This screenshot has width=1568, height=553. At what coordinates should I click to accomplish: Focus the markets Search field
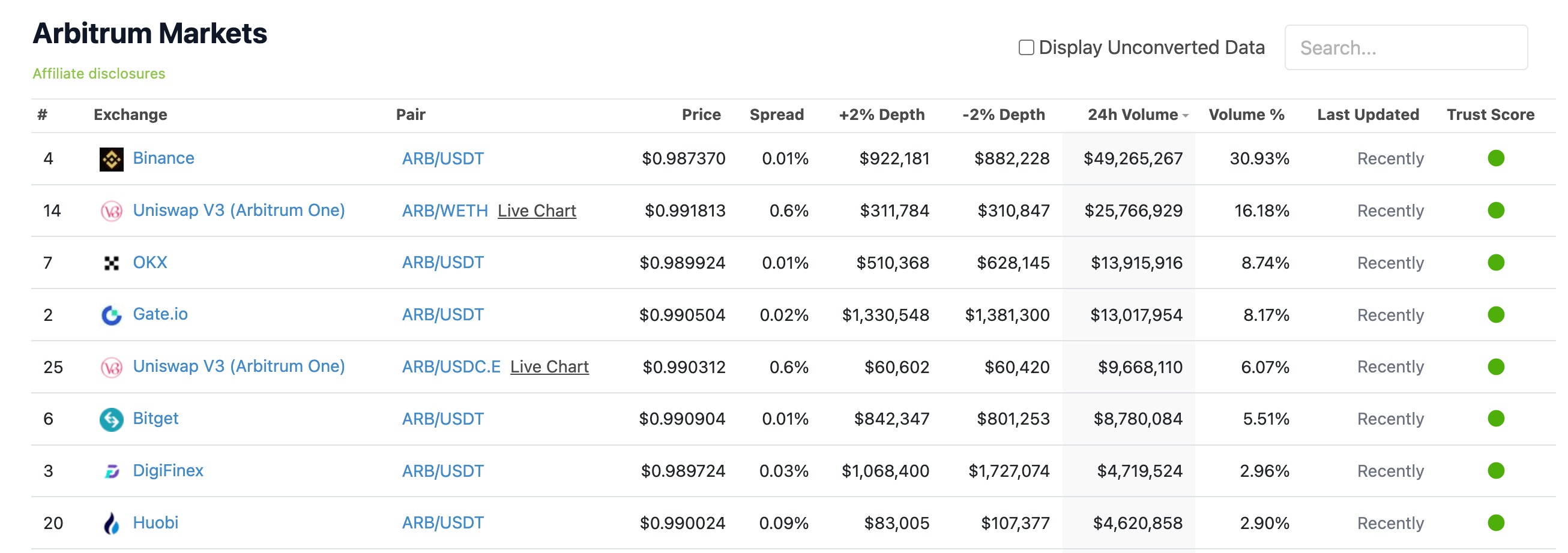coord(1405,47)
